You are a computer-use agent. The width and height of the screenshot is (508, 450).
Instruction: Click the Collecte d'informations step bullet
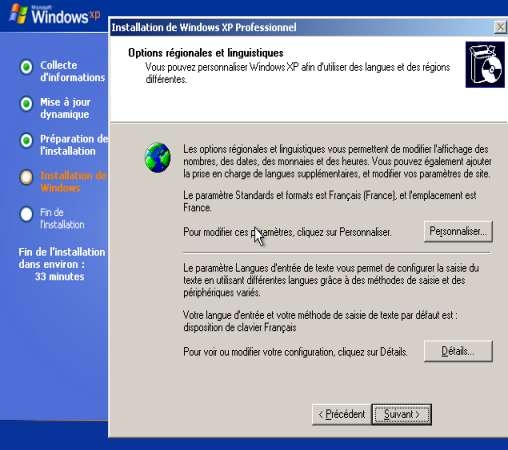click(26, 67)
